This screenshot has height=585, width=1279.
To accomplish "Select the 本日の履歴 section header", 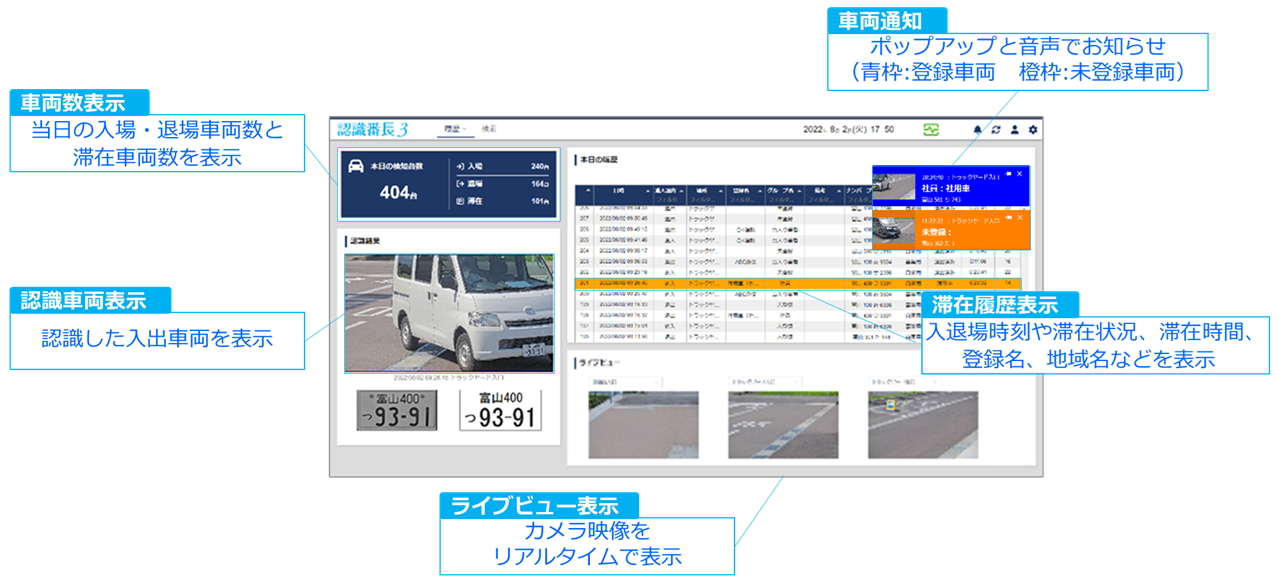I will click(600, 160).
